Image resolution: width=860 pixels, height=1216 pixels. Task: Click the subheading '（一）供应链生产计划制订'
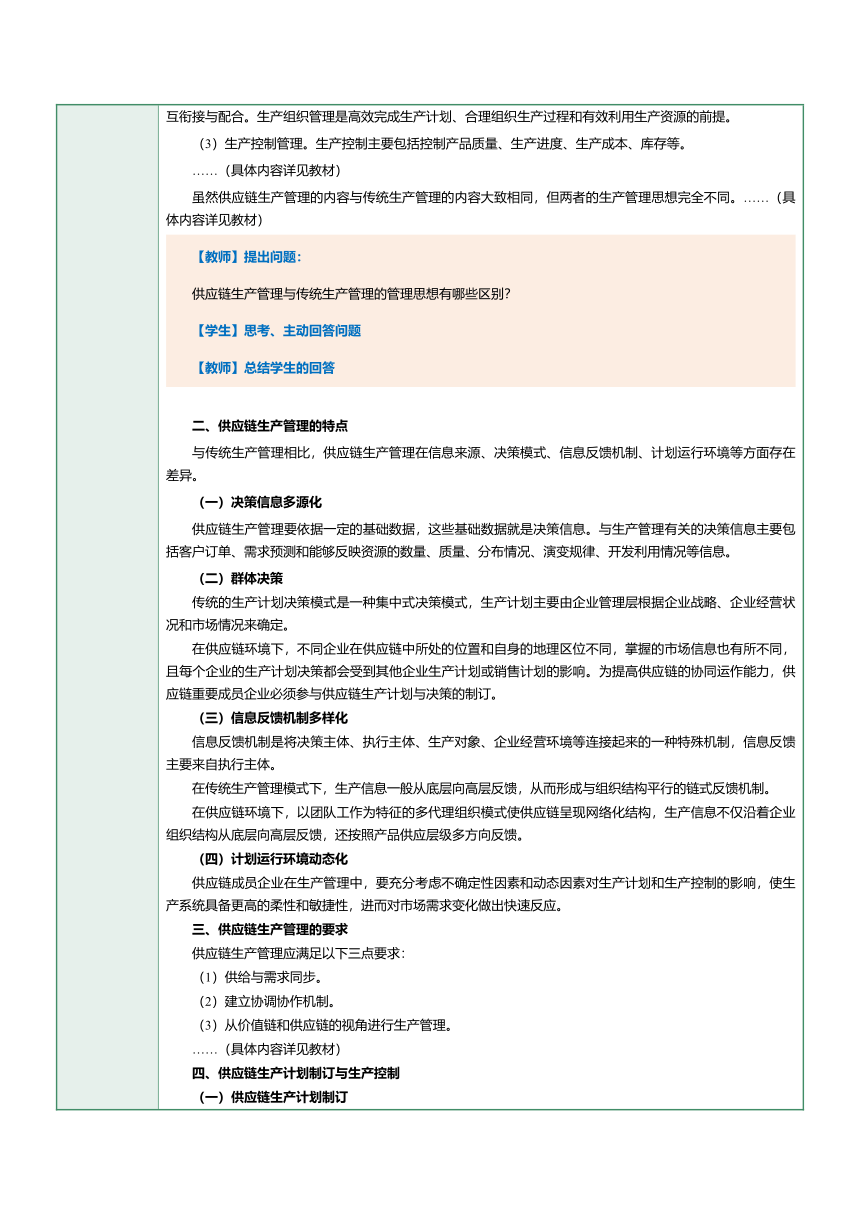click(271, 1097)
